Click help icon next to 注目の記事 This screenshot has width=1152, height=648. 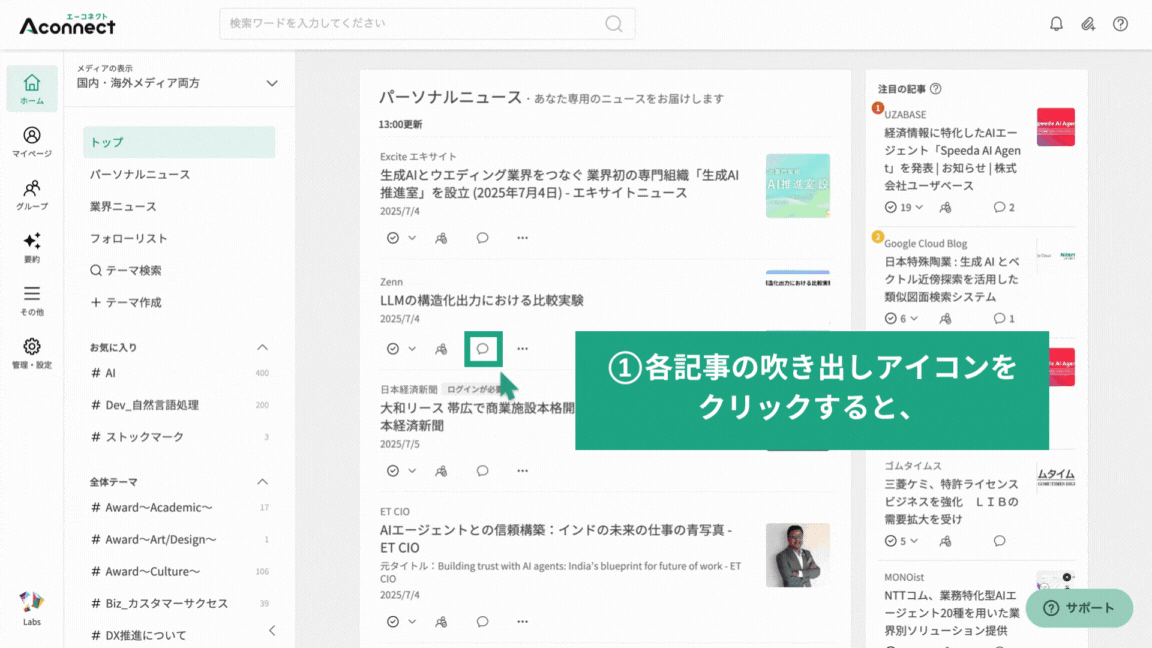[935, 89]
